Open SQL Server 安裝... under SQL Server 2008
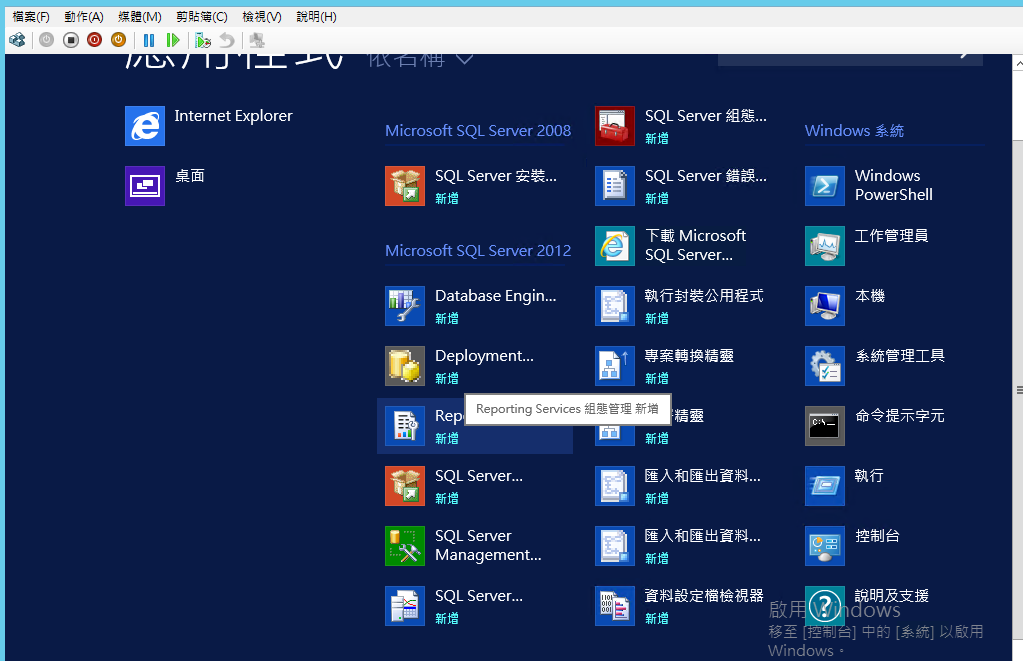This screenshot has height=661, width=1023. [x=471, y=186]
